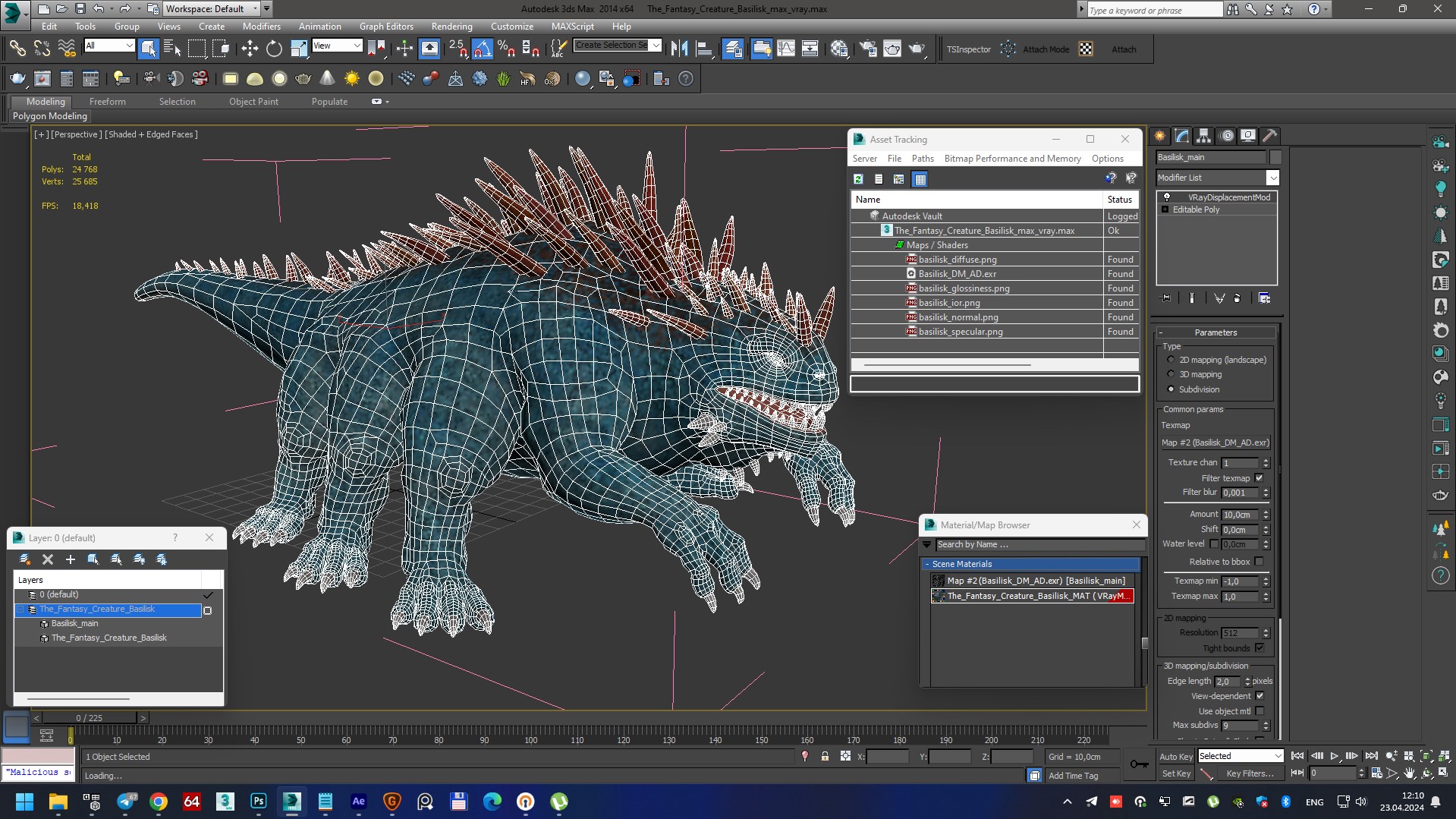Delete highlighted layer in Layer dialog

point(48,559)
